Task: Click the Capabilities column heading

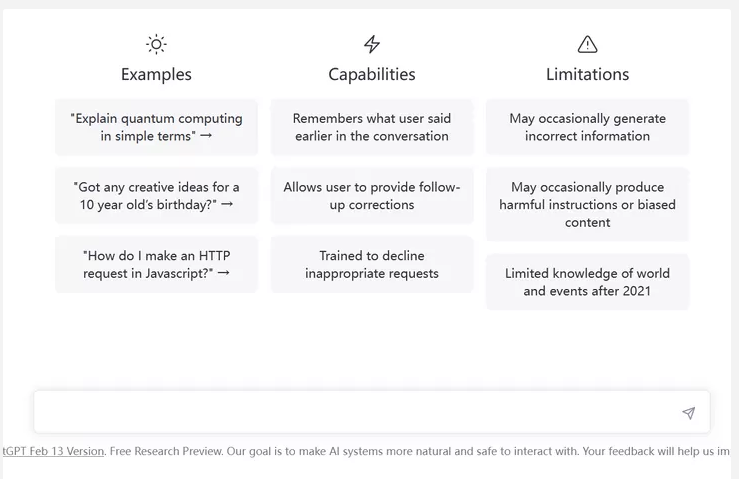Action: pos(372,74)
